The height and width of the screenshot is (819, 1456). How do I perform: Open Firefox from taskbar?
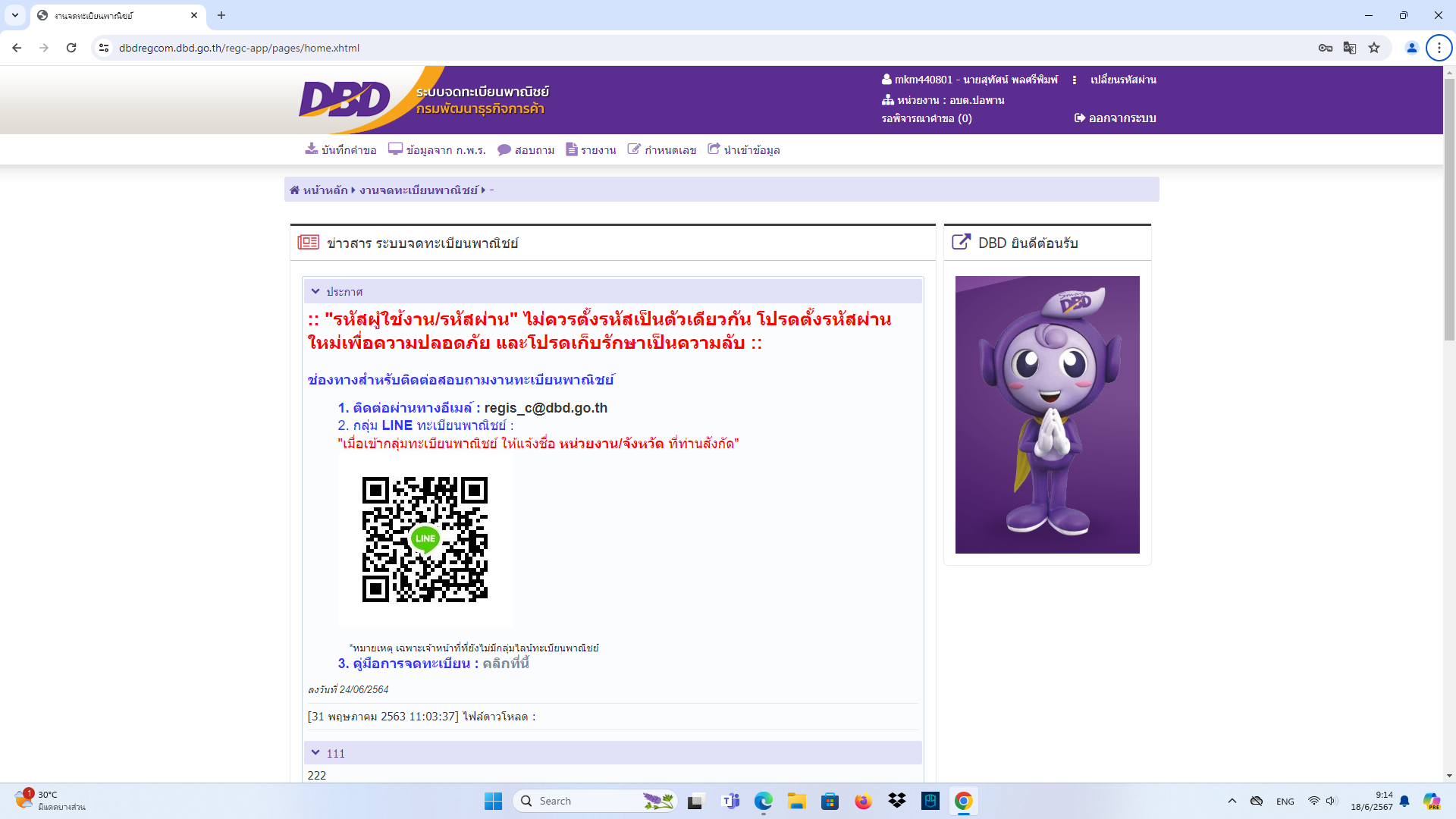(863, 801)
